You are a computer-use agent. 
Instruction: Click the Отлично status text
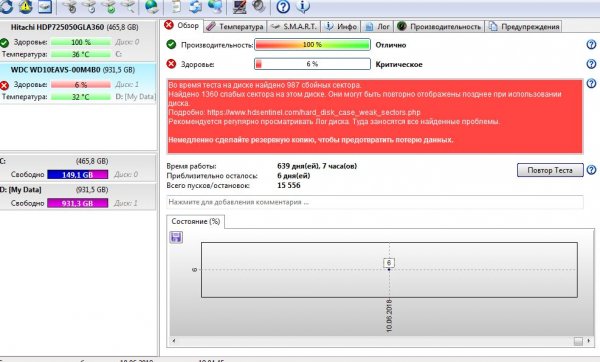tap(391, 45)
